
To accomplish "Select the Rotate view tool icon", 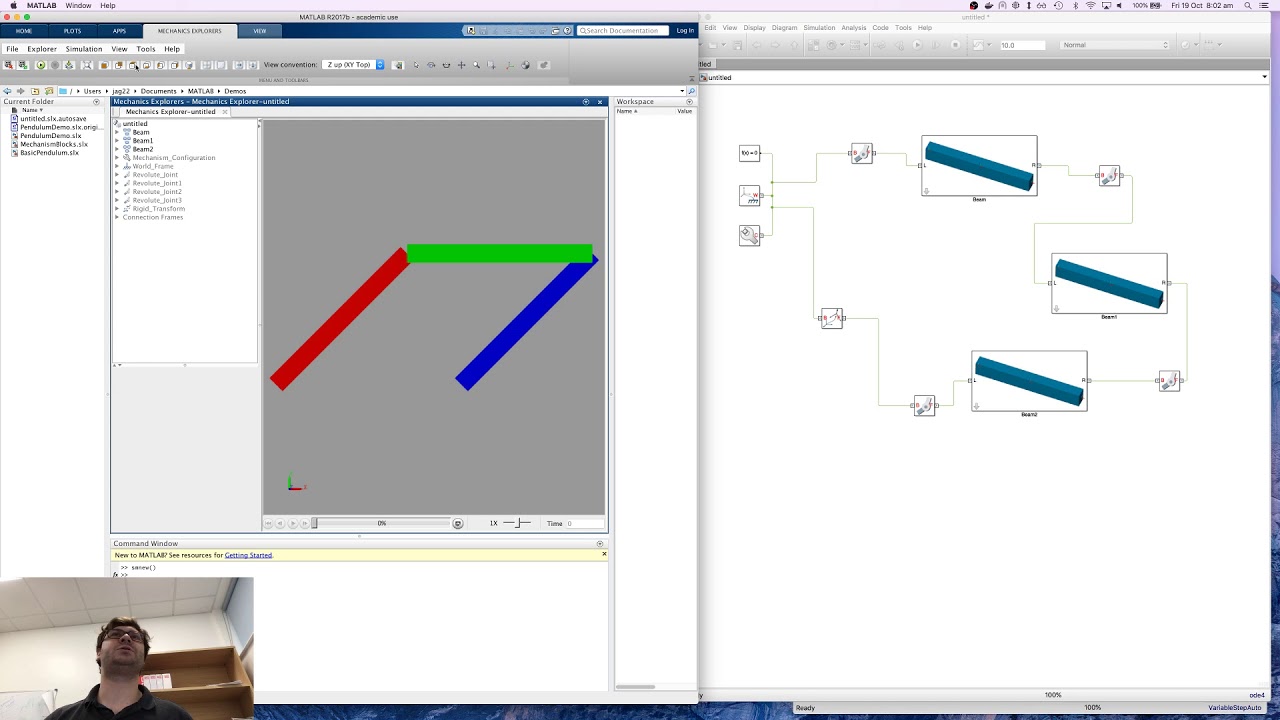I will point(431,65).
